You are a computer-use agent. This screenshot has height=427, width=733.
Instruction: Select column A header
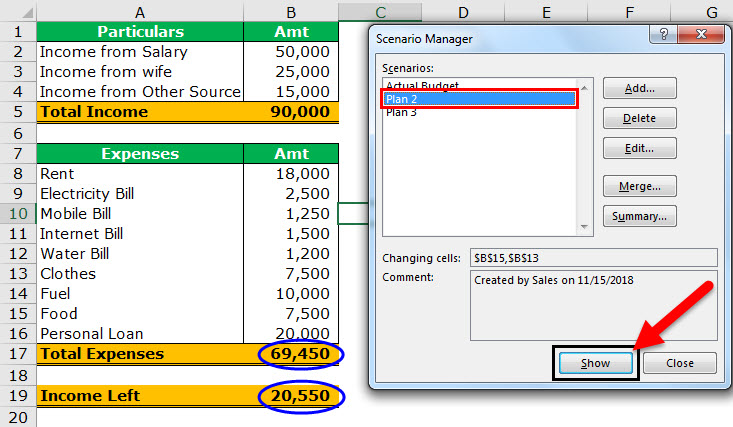[x=140, y=12]
